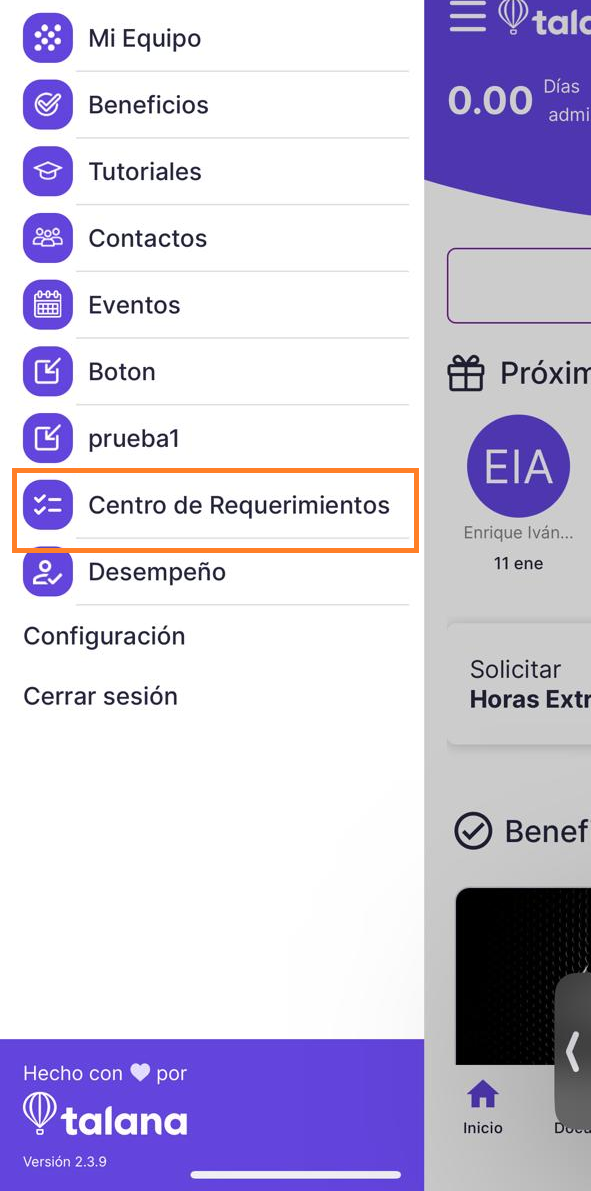Tap the Beneficios checkmark icon
Image resolution: width=591 pixels, height=1191 pixels.
[x=48, y=105]
